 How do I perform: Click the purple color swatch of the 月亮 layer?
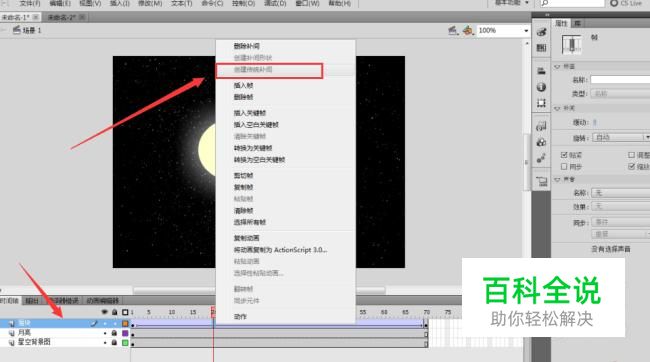click(x=125, y=333)
